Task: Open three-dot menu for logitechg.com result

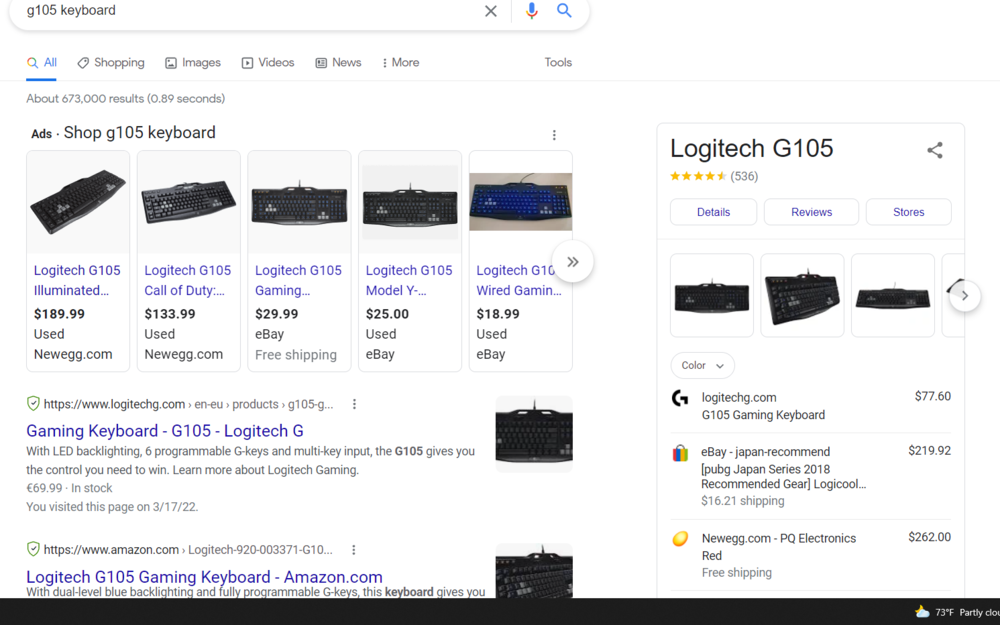Action: pyautogui.click(x=354, y=405)
